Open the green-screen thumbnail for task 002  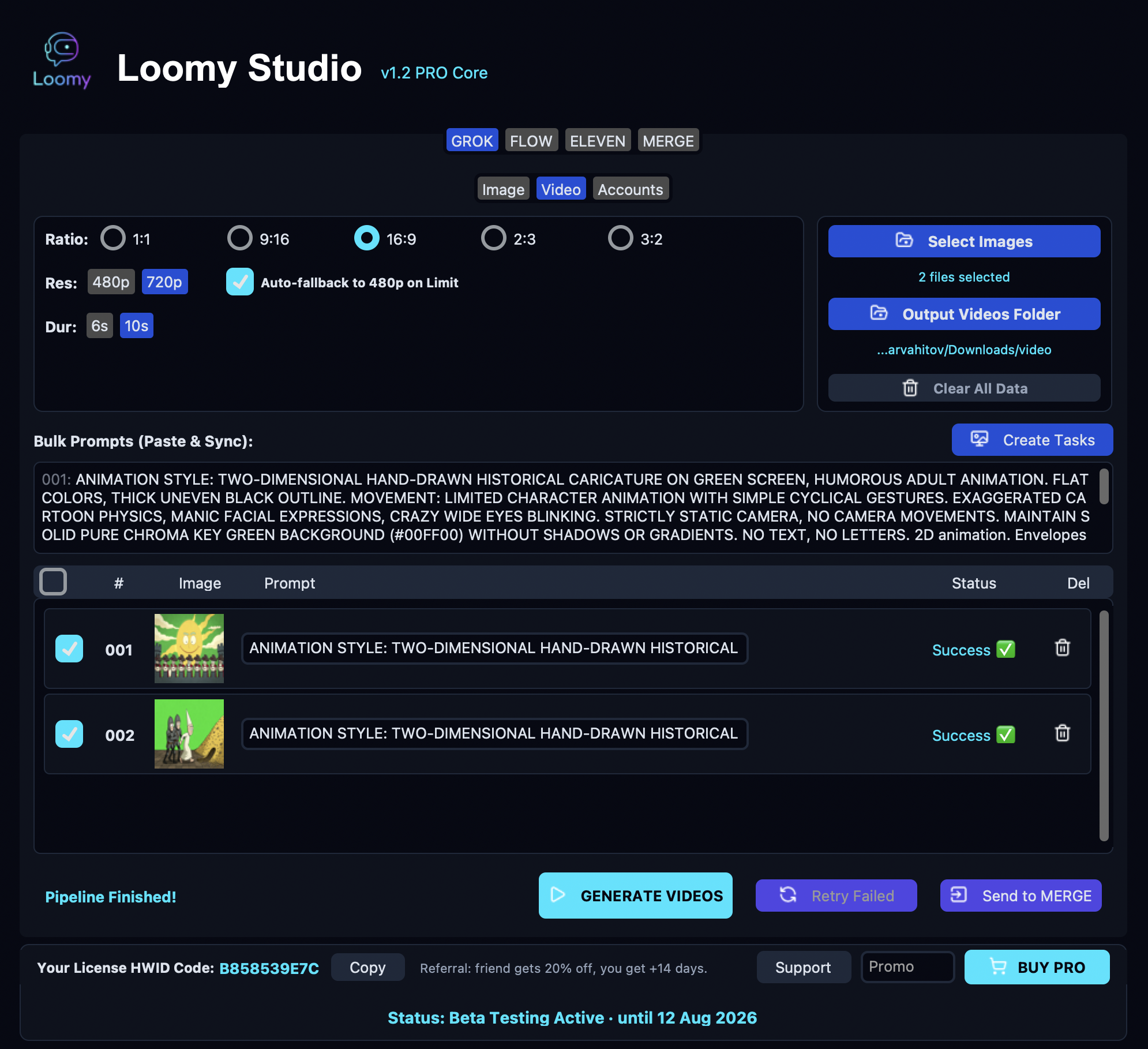(189, 734)
